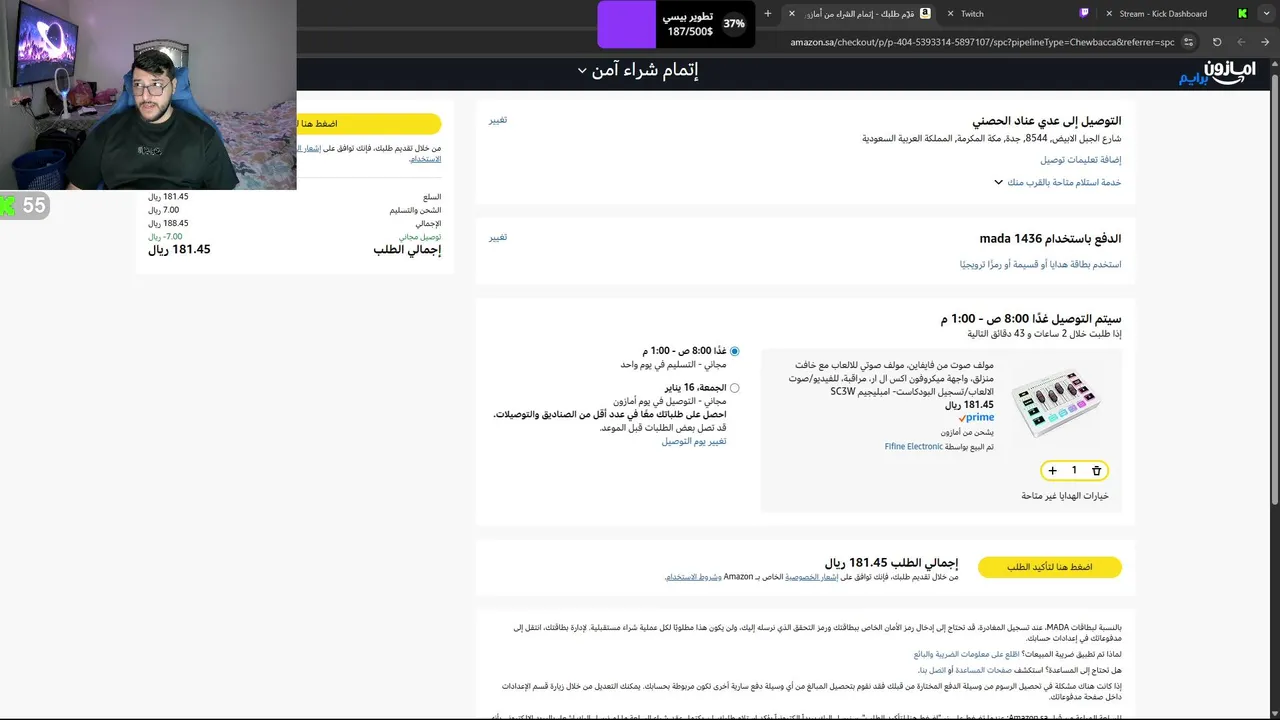Click the yellow place order button in summary panel
1280x720 pixels.
pyautogui.click(x=368, y=124)
